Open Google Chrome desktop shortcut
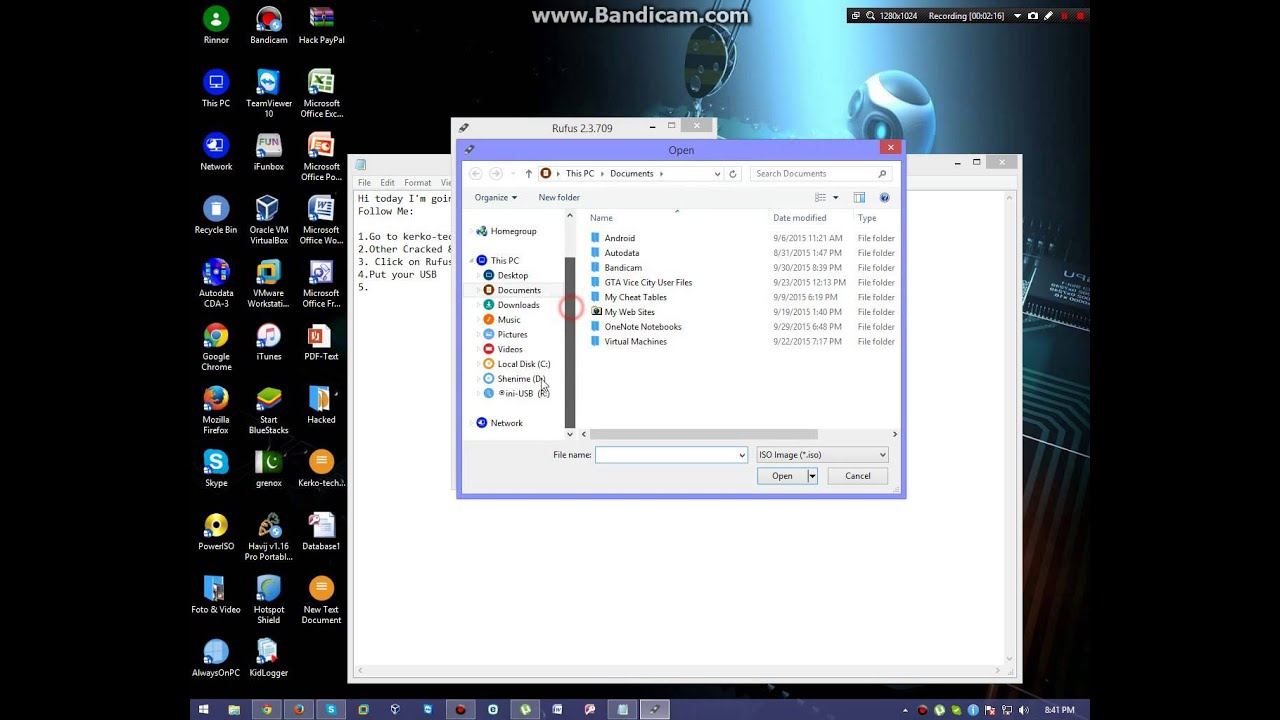The image size is (1280, 720). [216, 347]
